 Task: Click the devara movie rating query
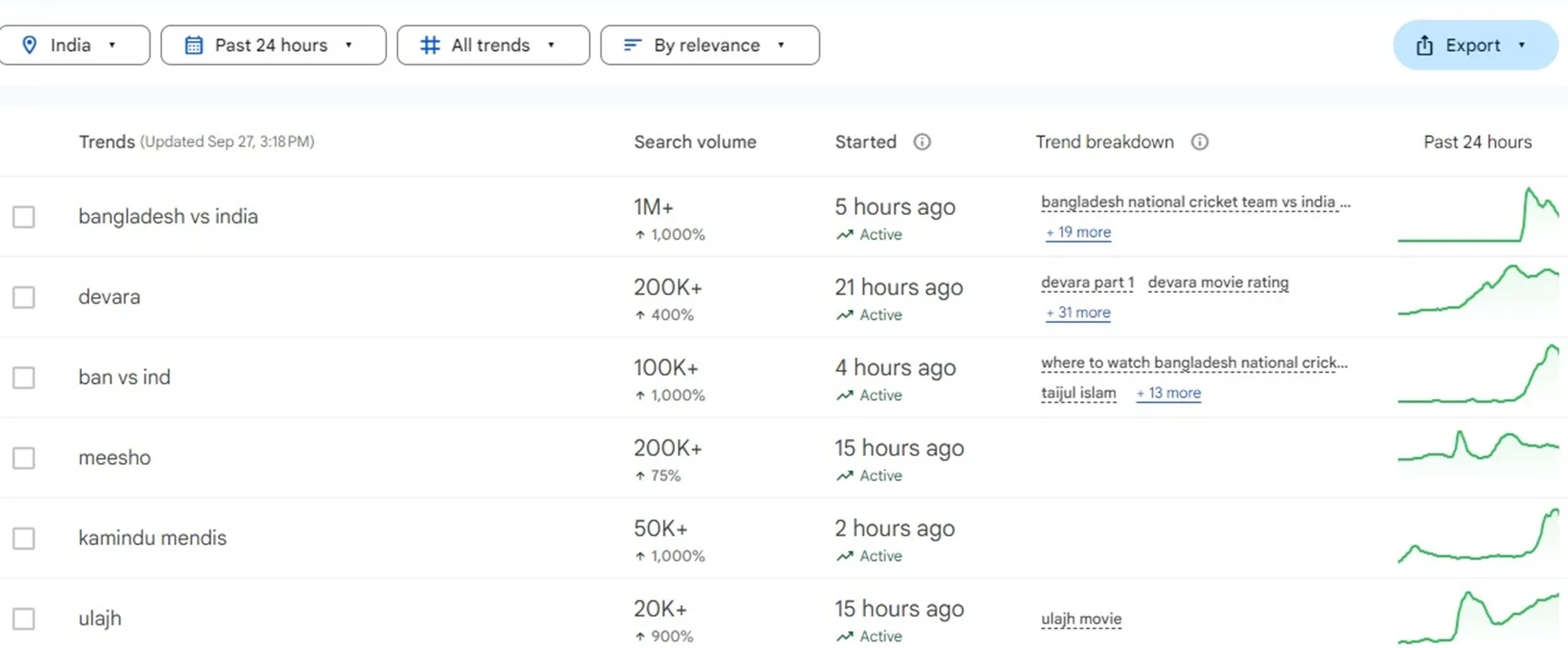1218,283
